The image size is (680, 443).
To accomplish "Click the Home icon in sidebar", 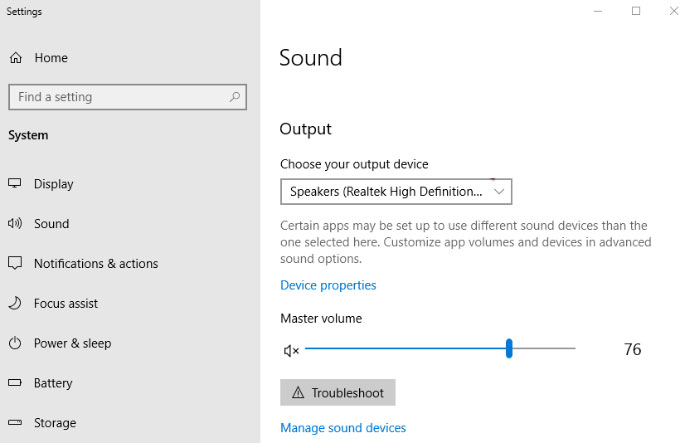I will 15,58.
